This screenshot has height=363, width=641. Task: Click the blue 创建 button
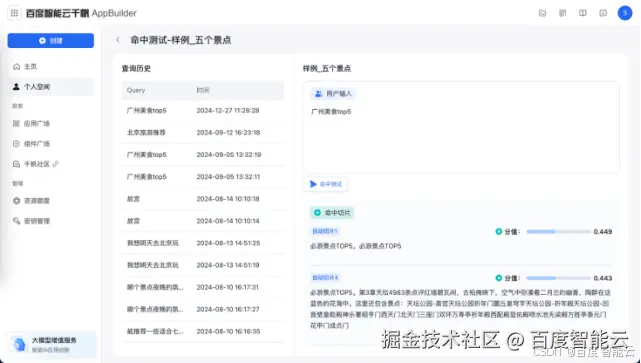point(51,40)
